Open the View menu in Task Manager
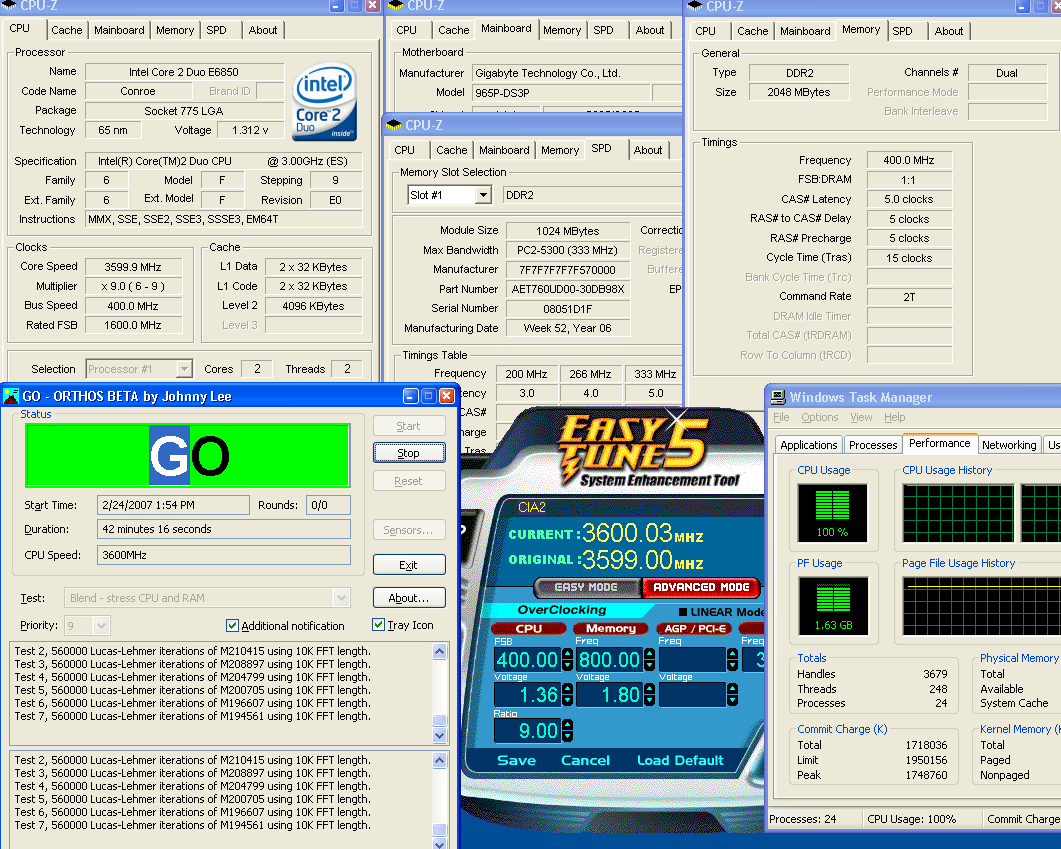 point(861,417)
